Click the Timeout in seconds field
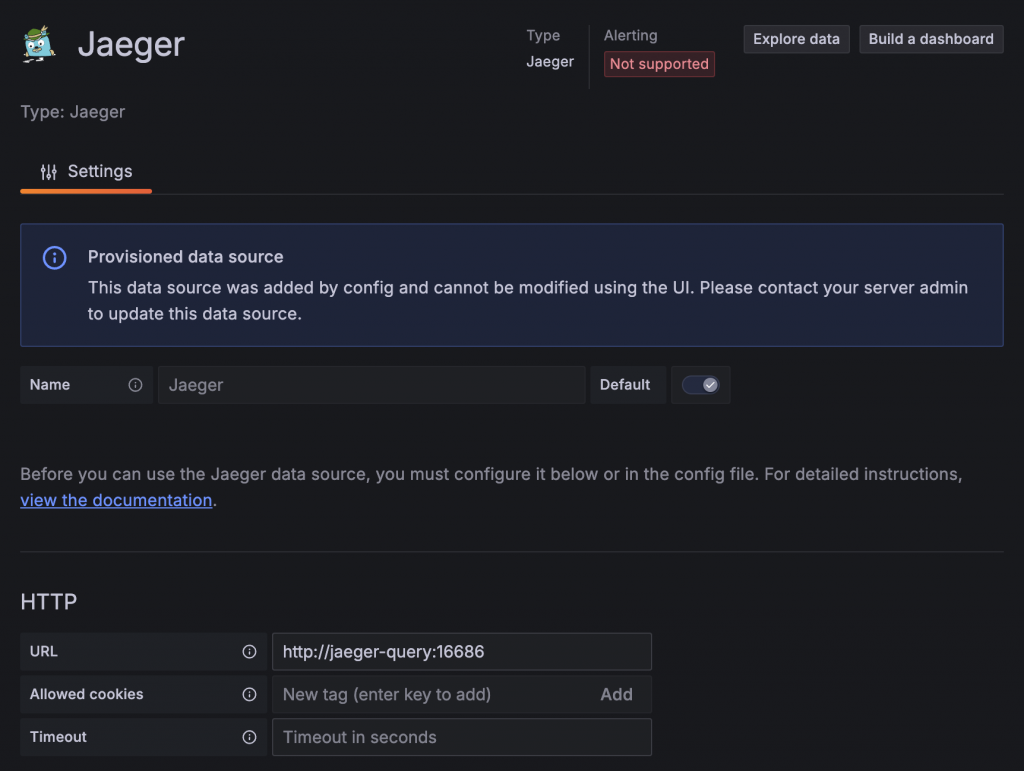The height and width of the screenshot is (771, 1024). click(462, 737)
